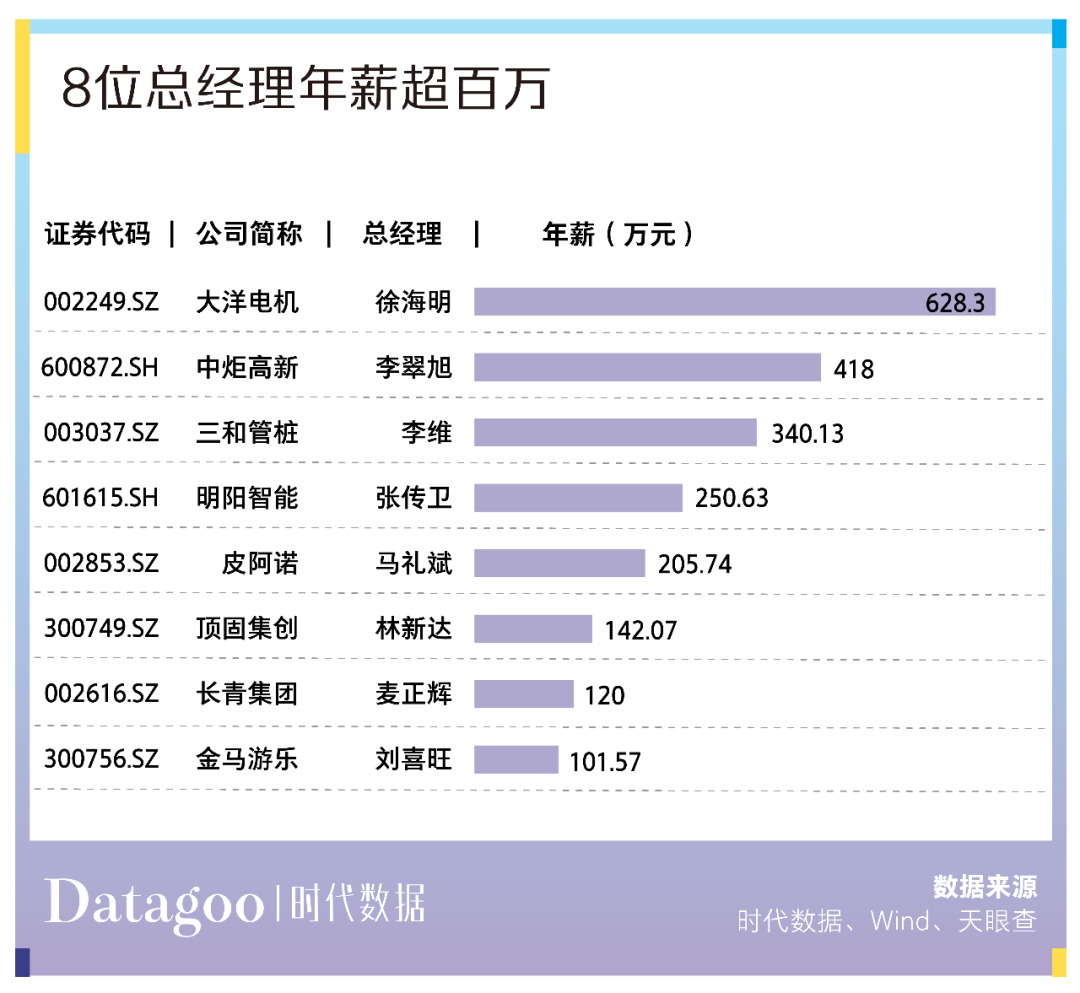Click the 证券代码 column header
The height and width of the screenshot is (993, 1080).
click(x=97, y=233)
